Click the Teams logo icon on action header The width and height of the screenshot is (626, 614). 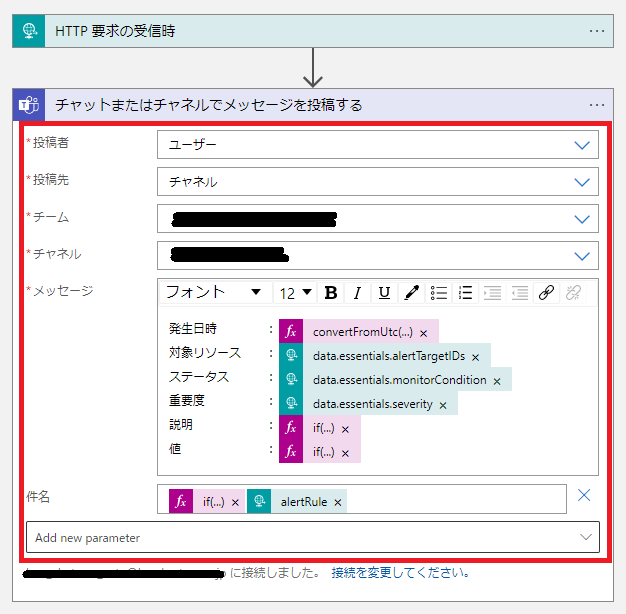point(29,105)
